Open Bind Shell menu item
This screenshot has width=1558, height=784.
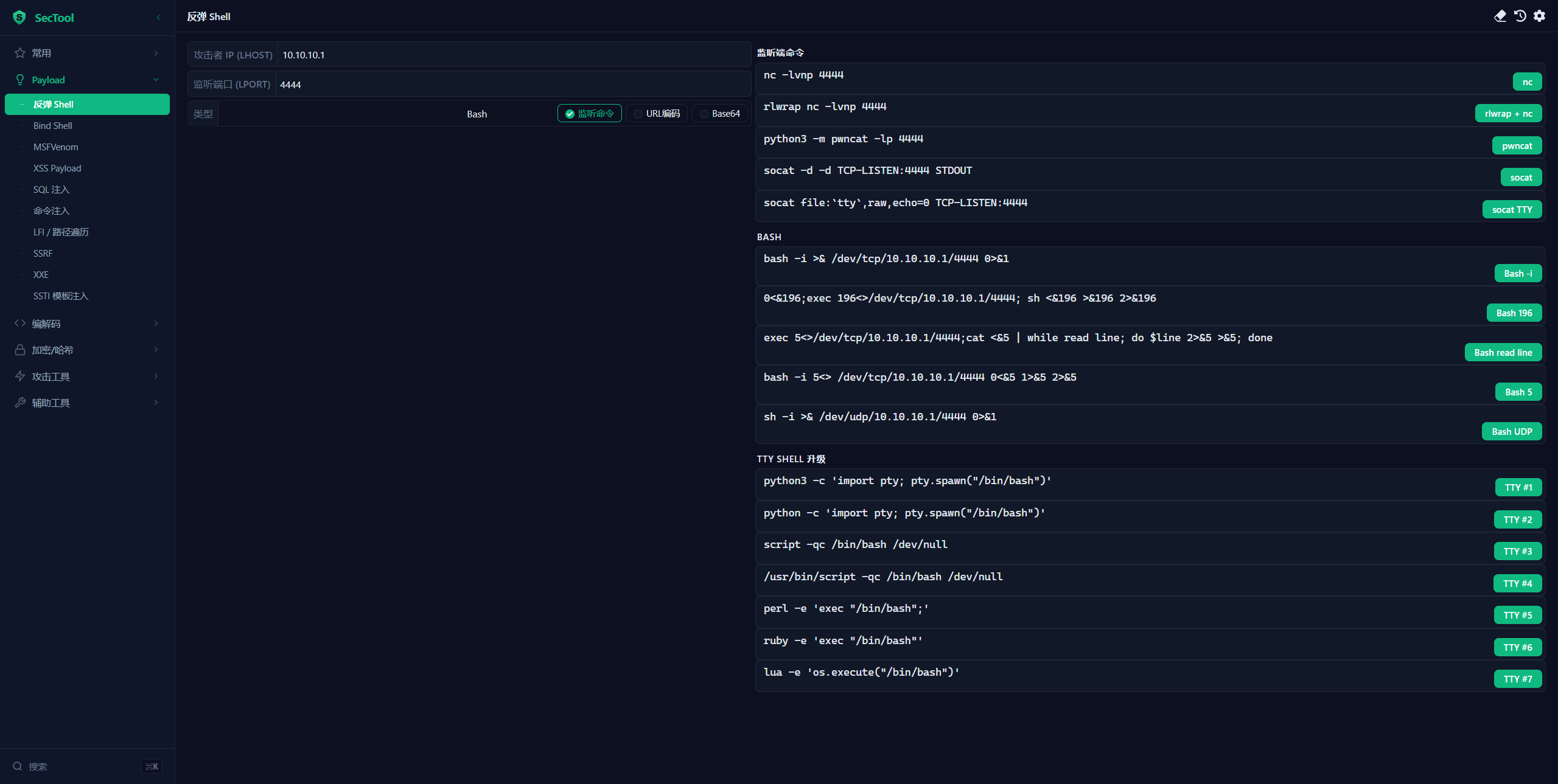pos(53,126)
